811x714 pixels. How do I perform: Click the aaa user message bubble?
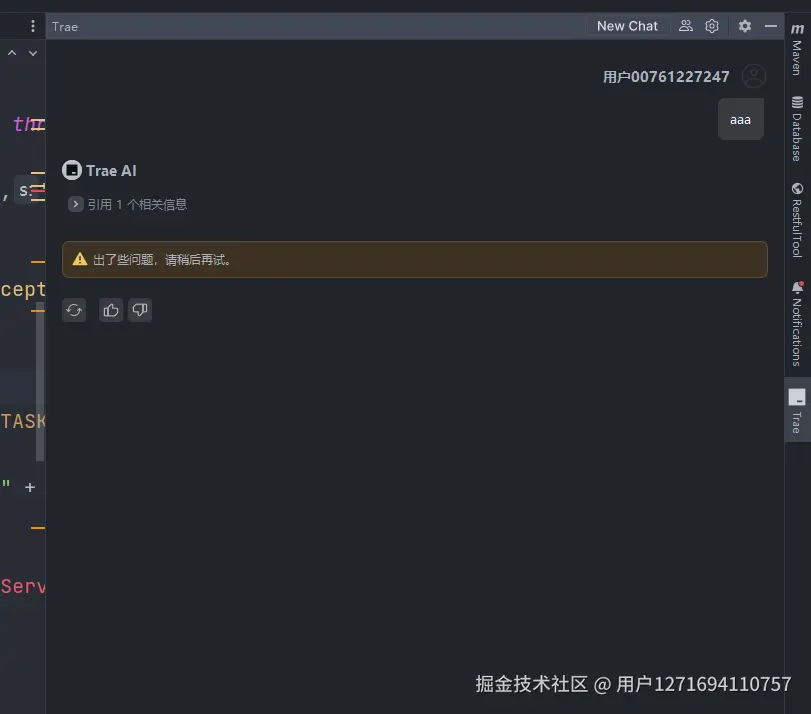tap(740, 119)
